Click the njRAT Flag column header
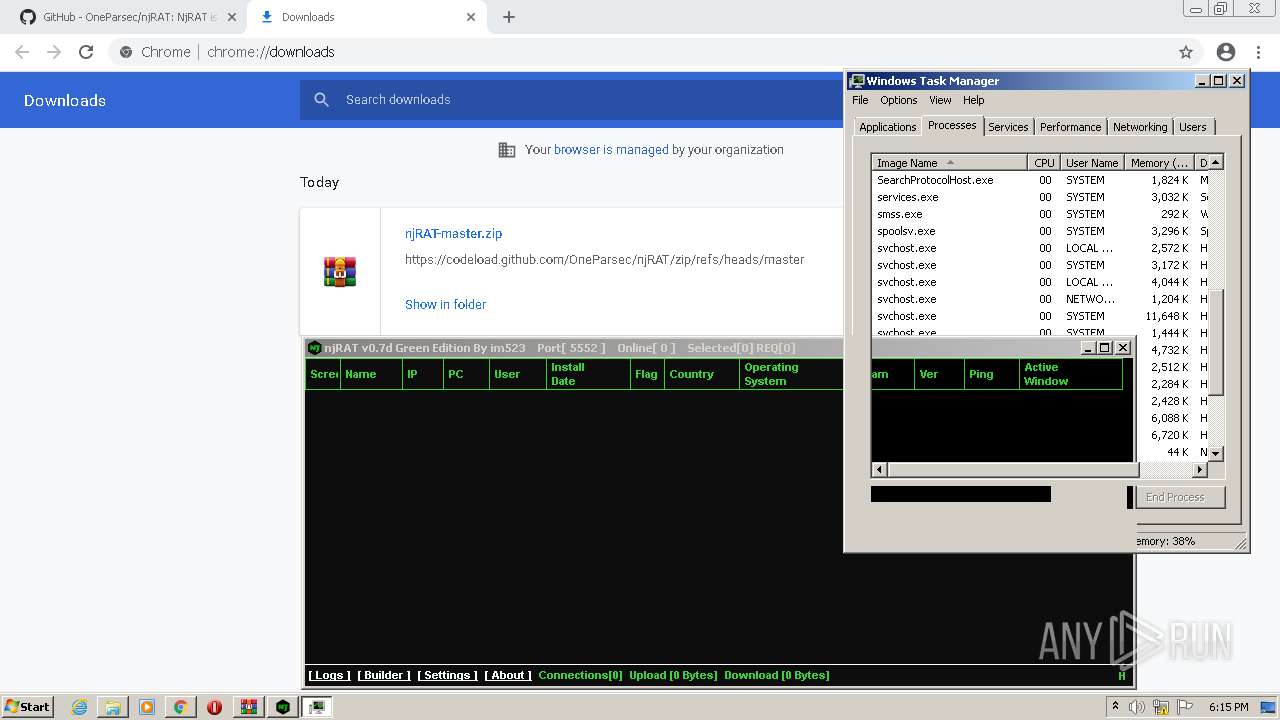The height and width of the screenshot is (720, 1280). [647, 374]
